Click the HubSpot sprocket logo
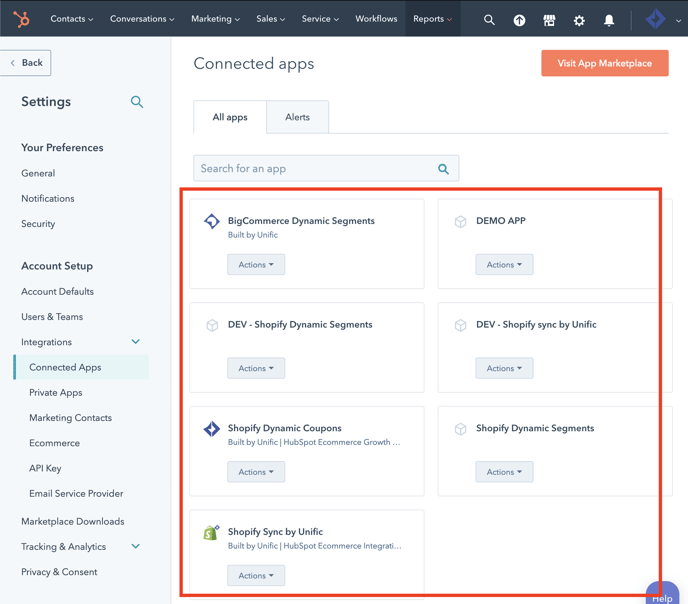This screenshot has width=688, height=604. click(x=21, y=19)
